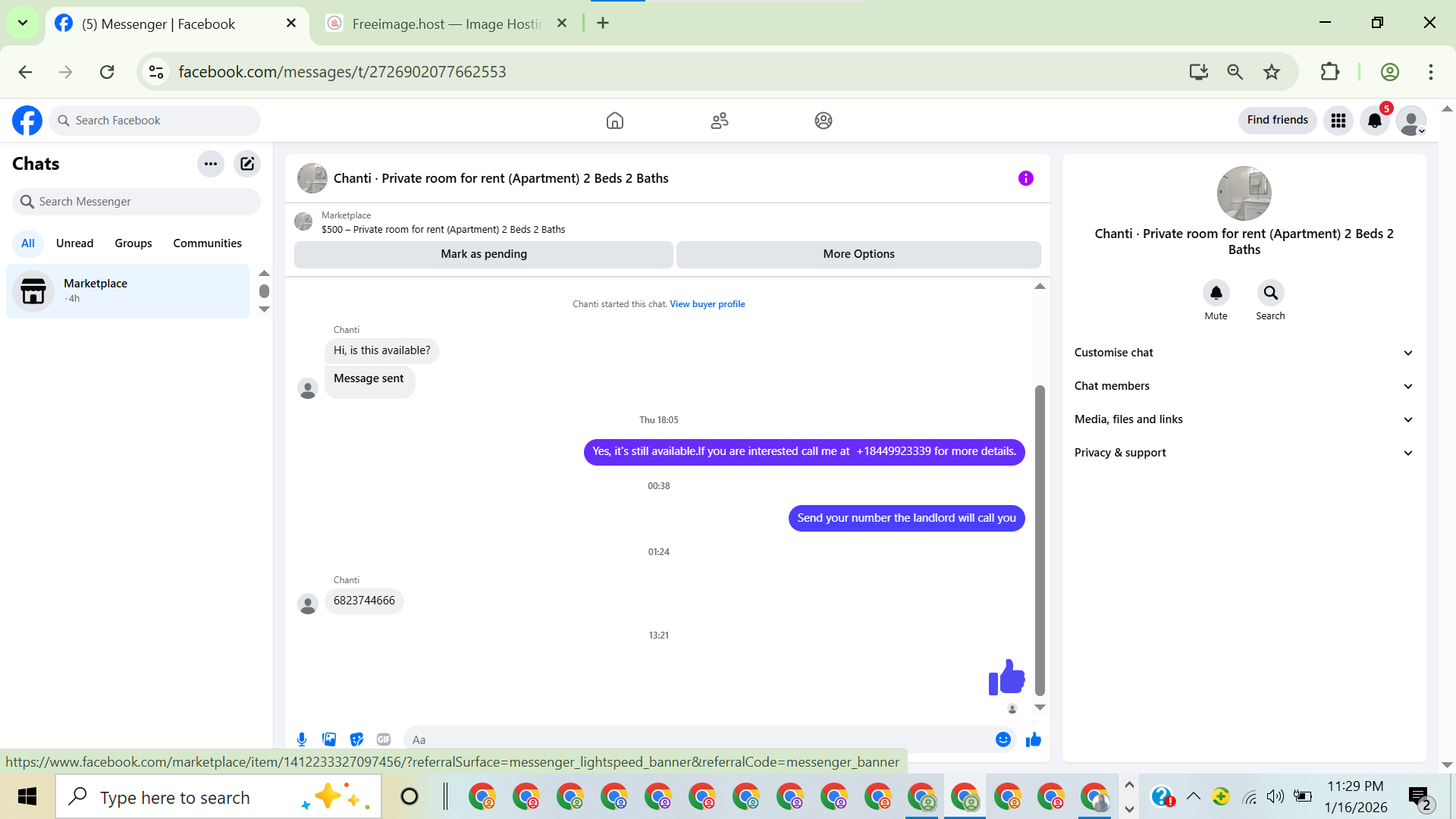1456x819 pixels.
Task: Expand Chat members section
Action: 1244,386
